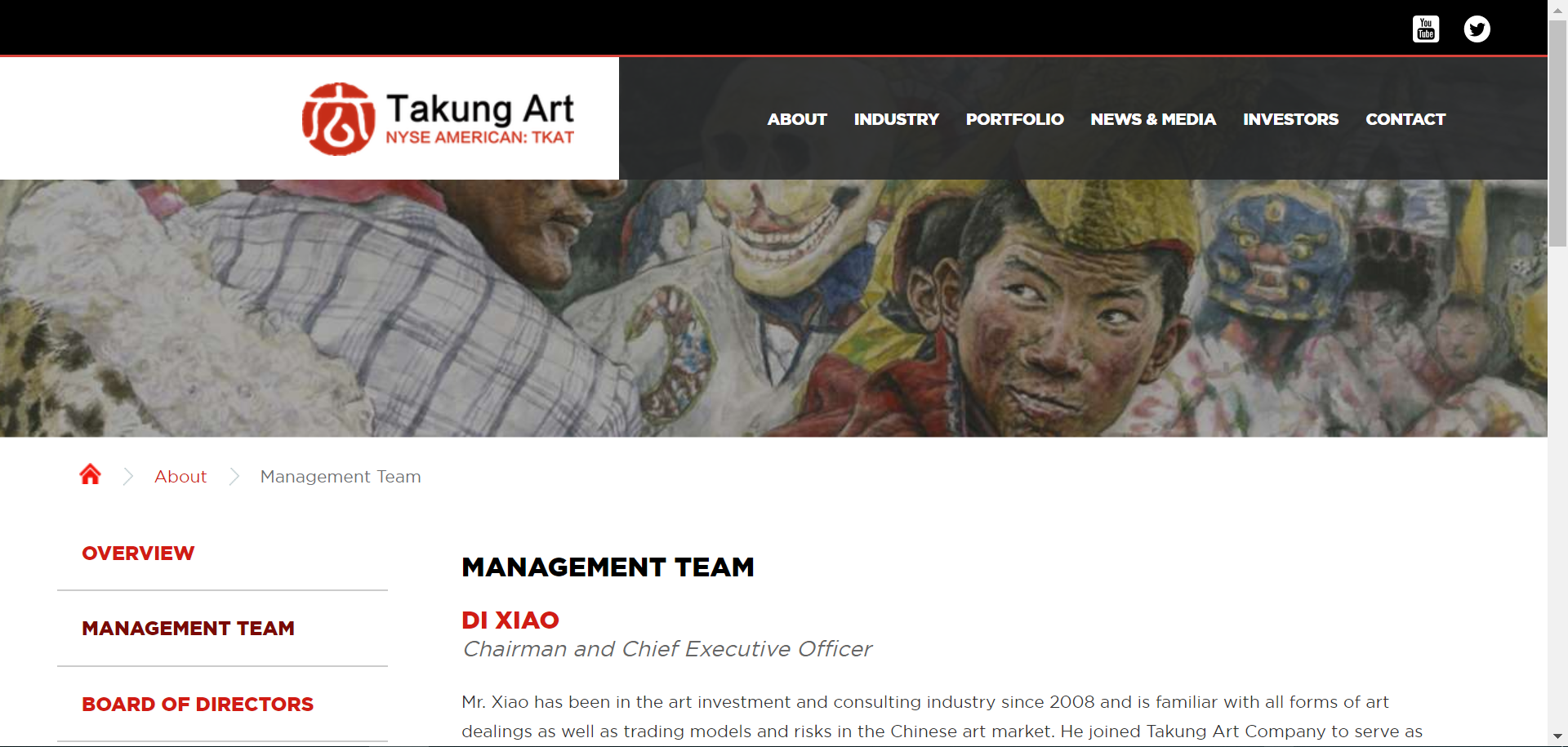The height and width of the screenshot is (747, 1568).
Task: Open the INDUSTRY navigation menu
Action: pos(897,119)
